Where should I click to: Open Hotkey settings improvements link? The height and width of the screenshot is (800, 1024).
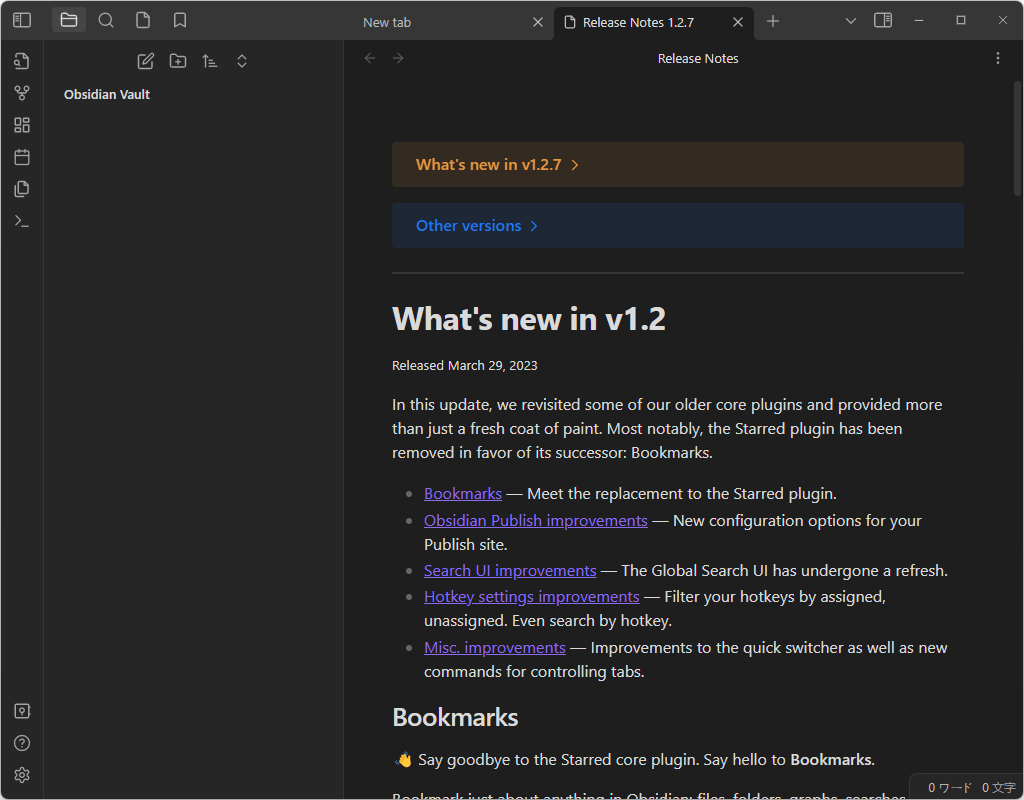tap(532, 597)
